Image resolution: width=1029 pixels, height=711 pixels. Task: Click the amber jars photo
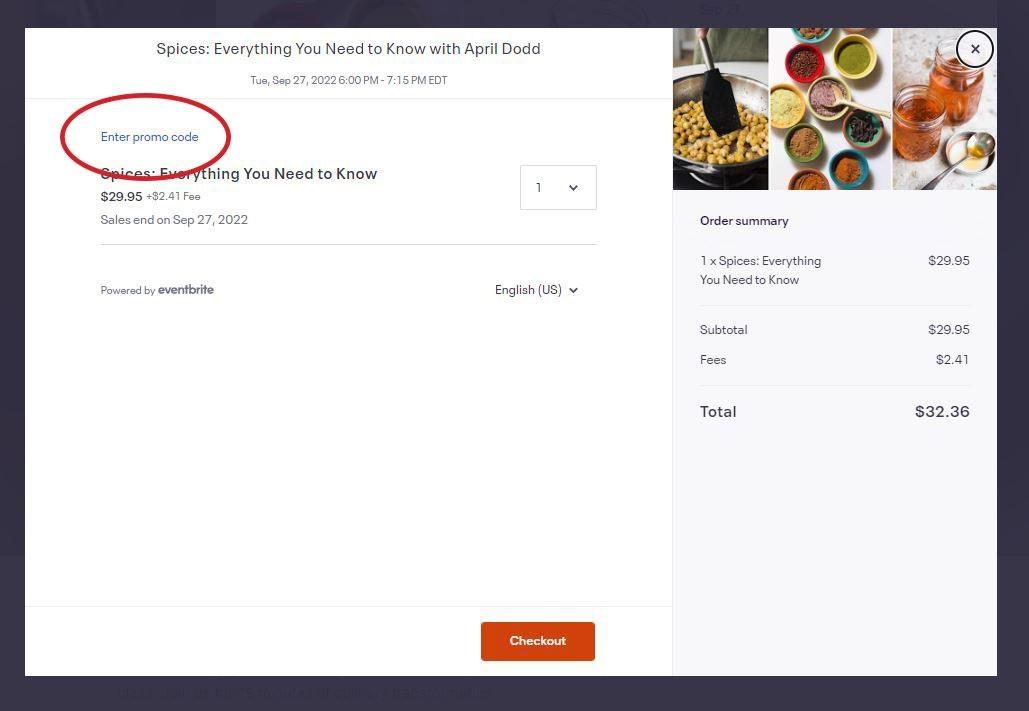944,109
